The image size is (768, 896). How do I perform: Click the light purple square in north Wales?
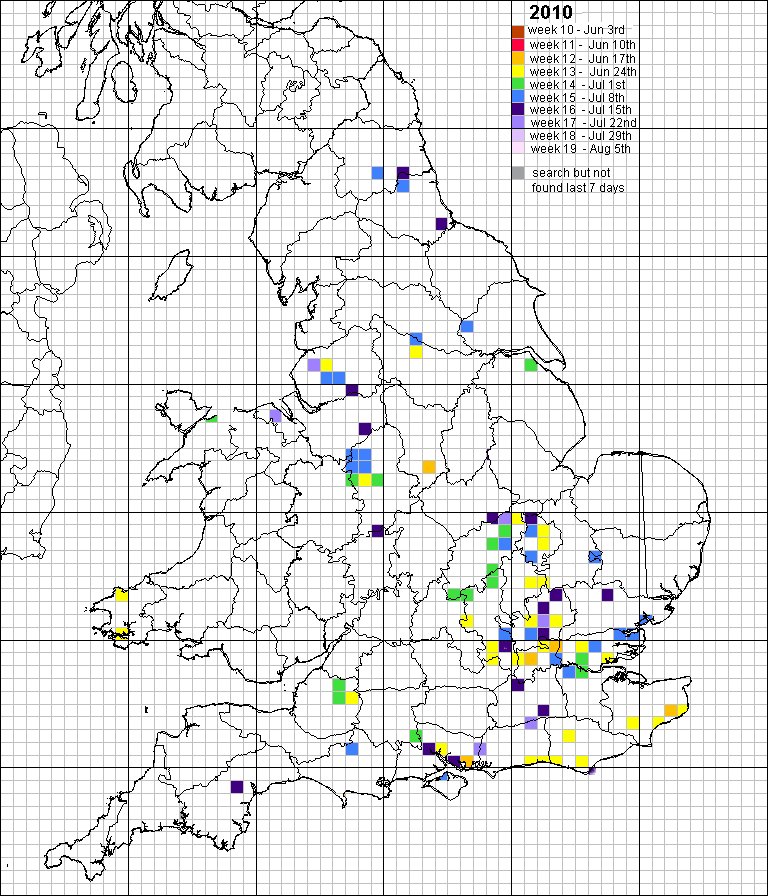point(275,415)
